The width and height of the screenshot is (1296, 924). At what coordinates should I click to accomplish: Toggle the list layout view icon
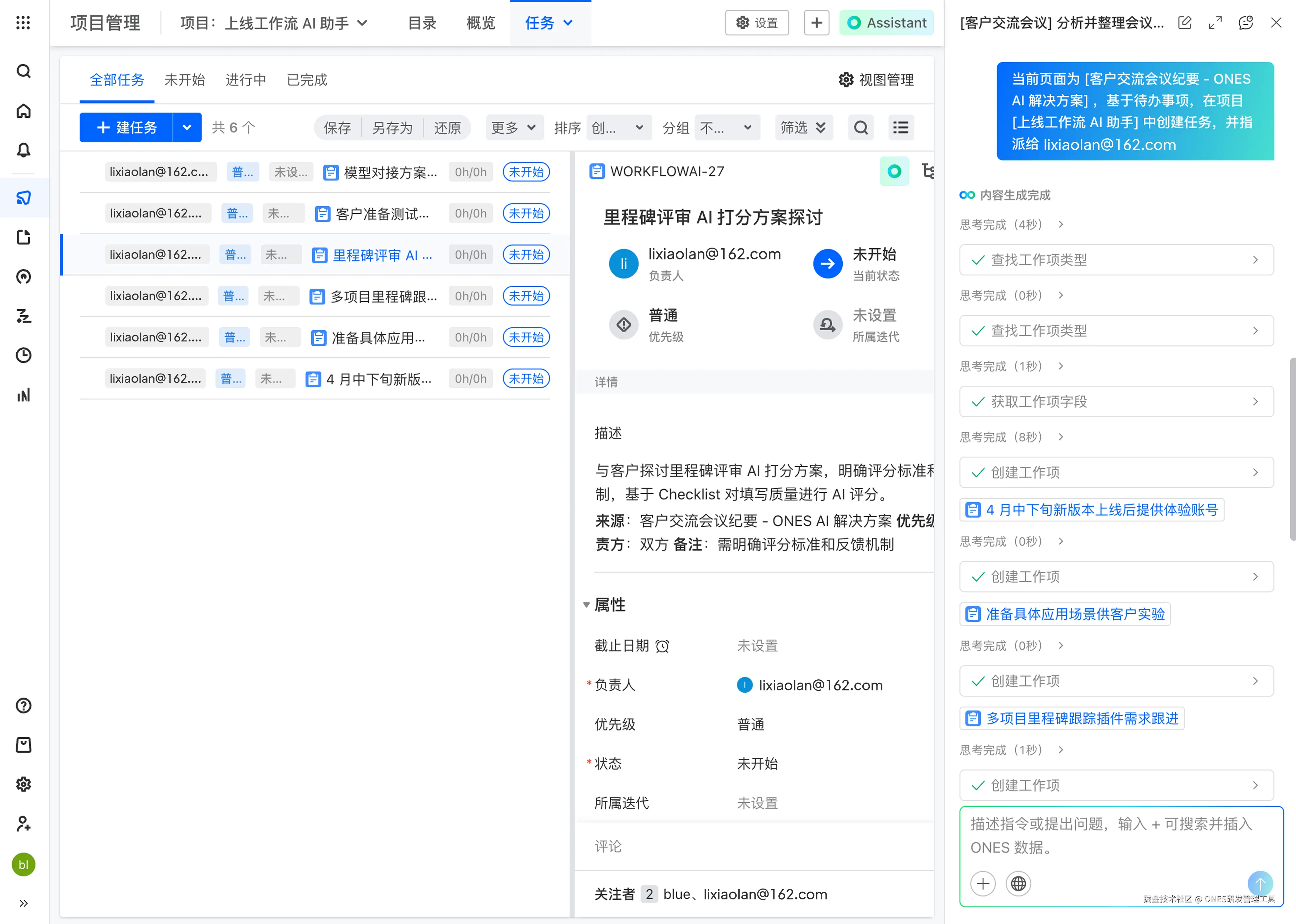click(x=901, y=128)
